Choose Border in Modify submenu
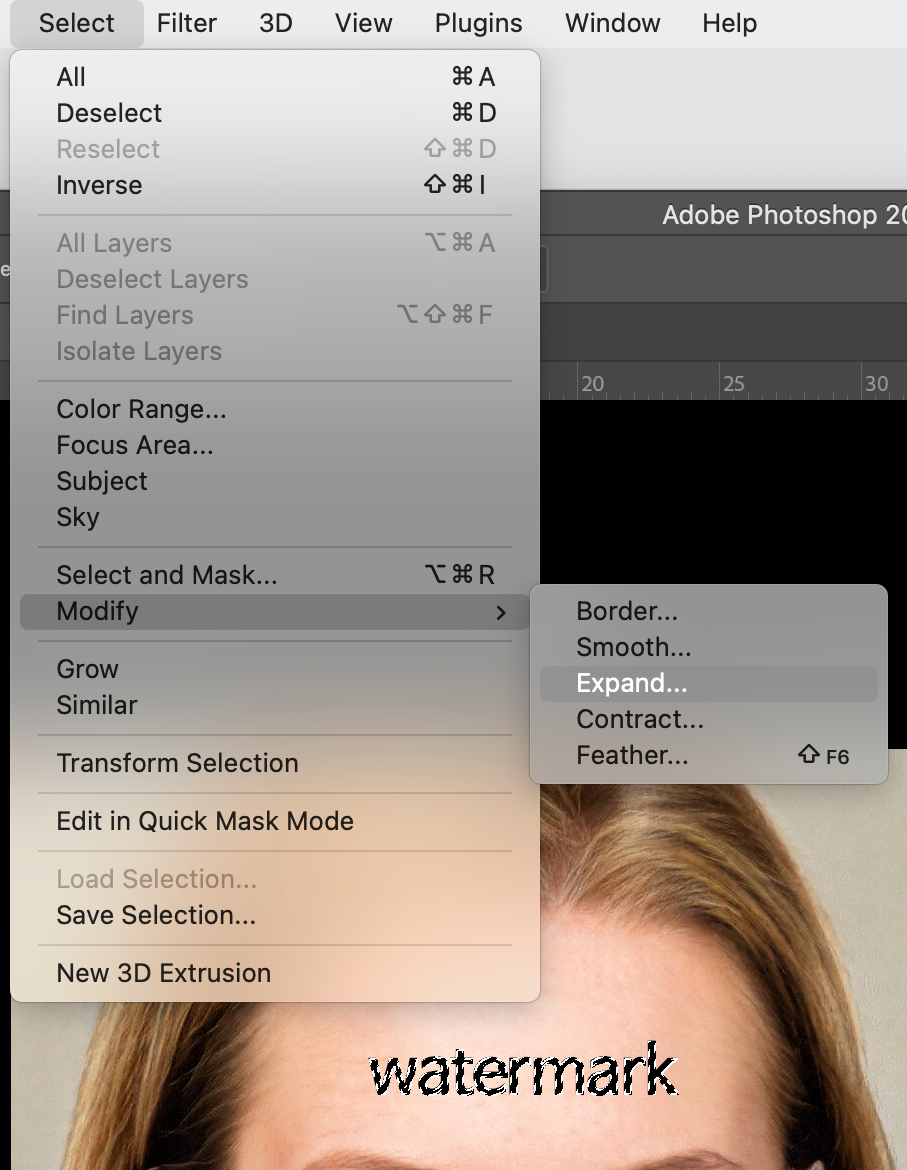This screenshot has width=907, height=1170. point(709,611)
